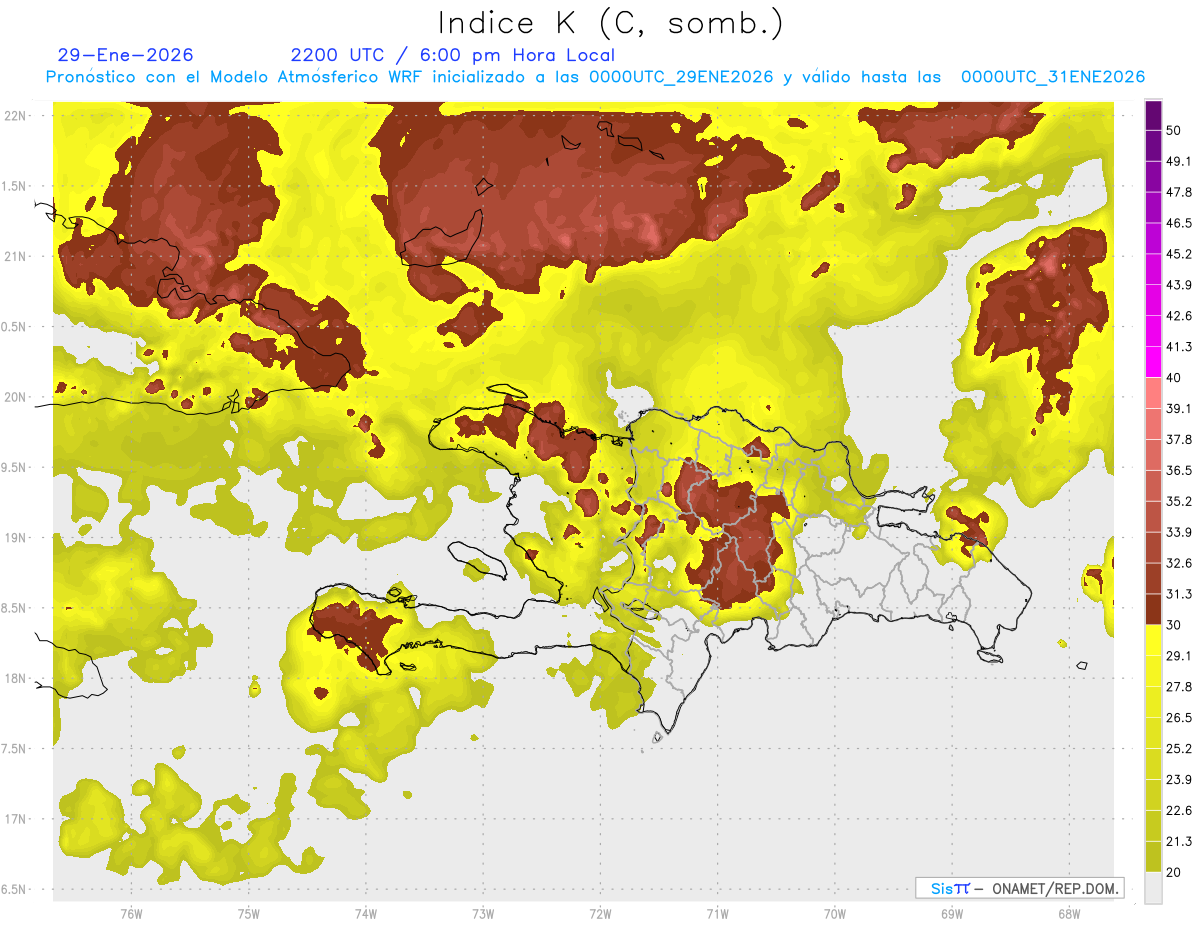Select latitude label '18N'
The width and height of the screenshot is (1200, 927).
(15, 678)
